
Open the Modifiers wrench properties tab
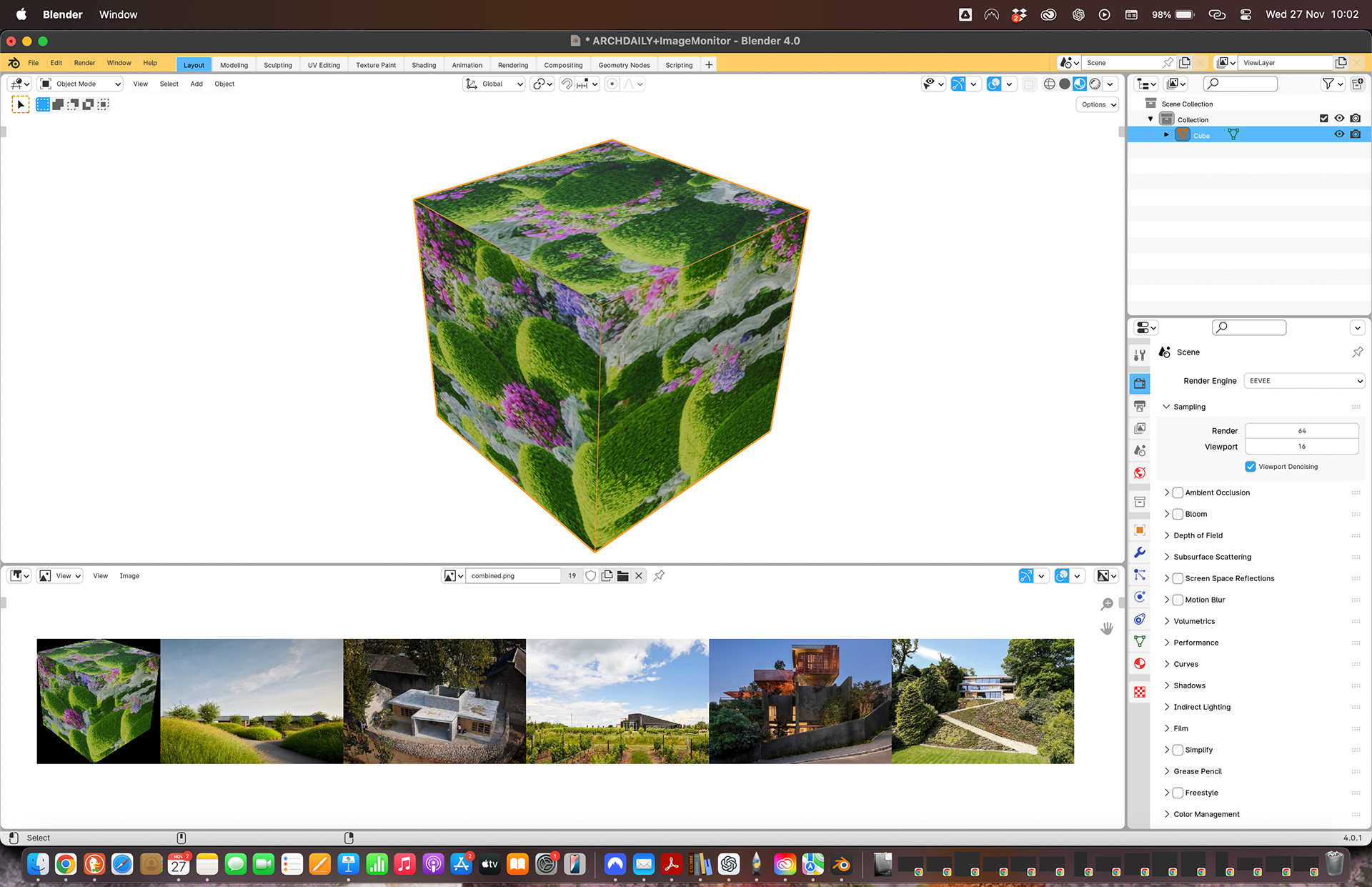[1140, 552]
